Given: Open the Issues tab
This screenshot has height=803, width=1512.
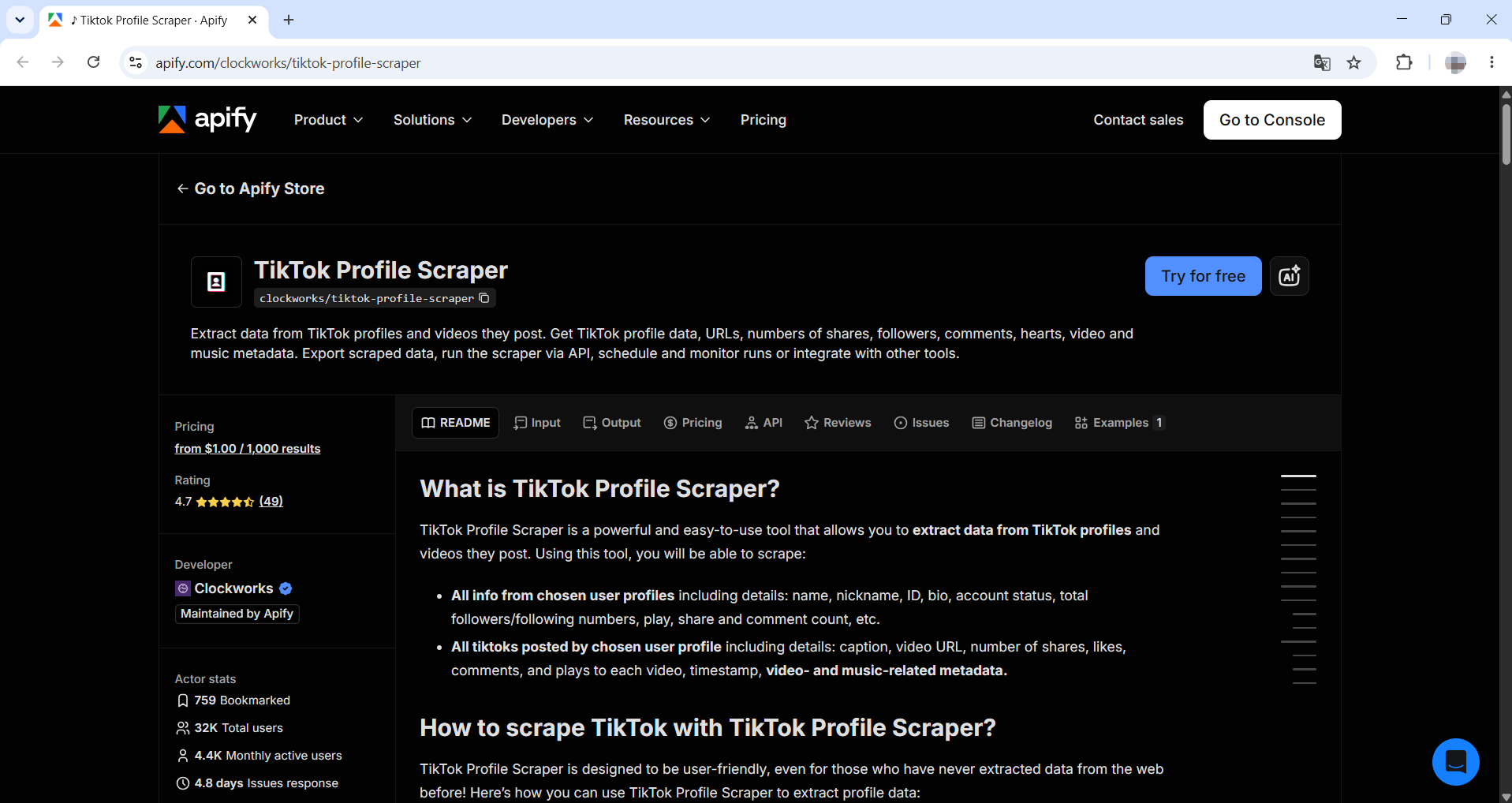Looking at the screenshot, I should coord(921,423).
